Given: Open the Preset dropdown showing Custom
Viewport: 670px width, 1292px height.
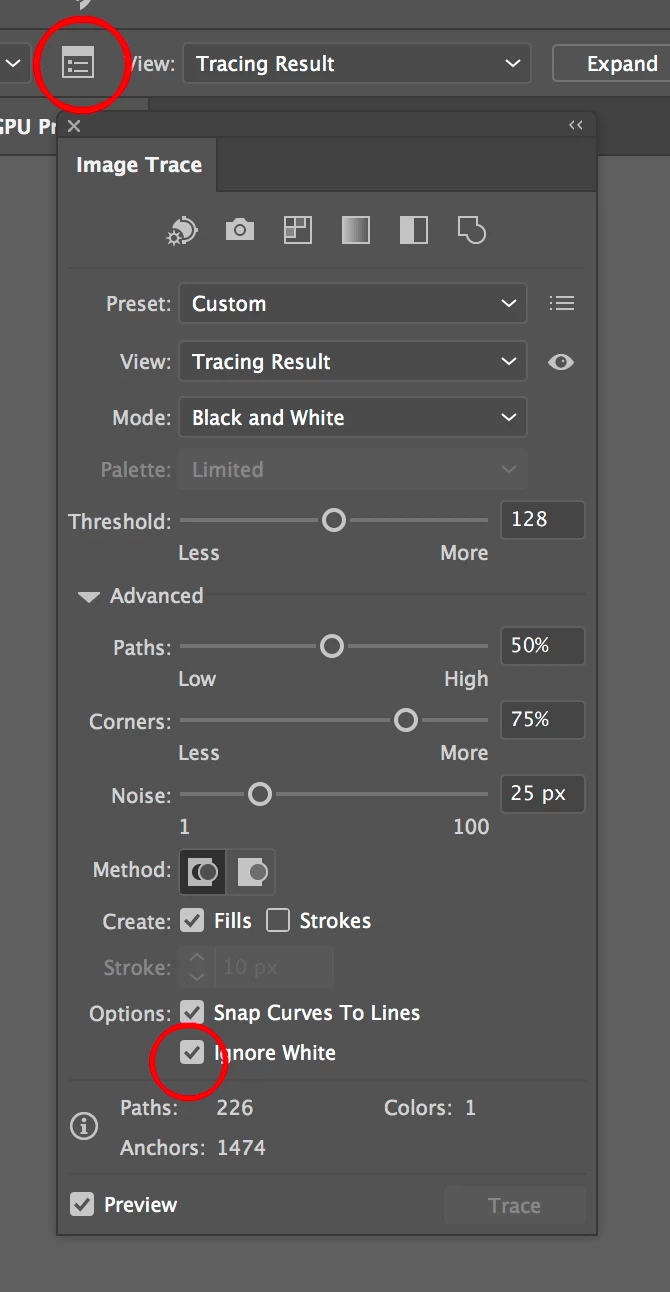Looking at the screenshot, I should click(x=352, y=304).
